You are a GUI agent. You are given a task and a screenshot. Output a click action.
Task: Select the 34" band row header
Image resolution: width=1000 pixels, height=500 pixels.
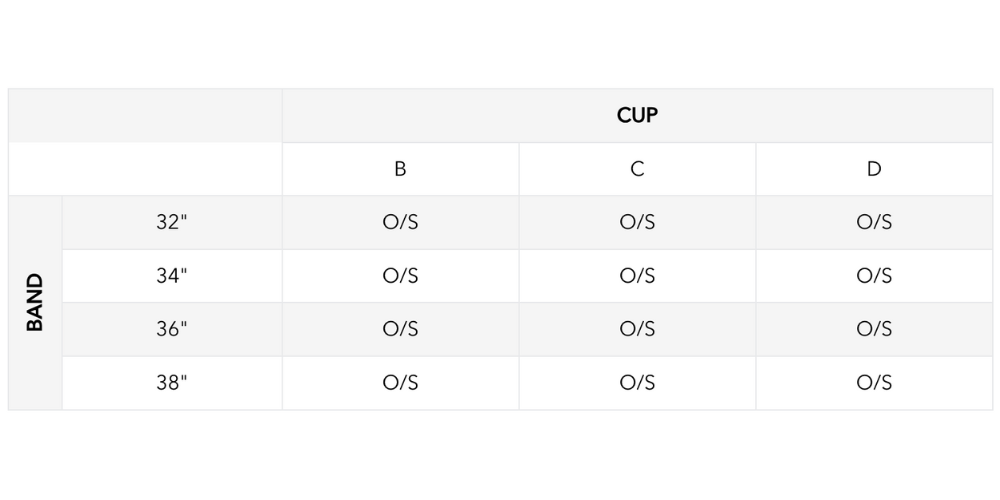172,276
